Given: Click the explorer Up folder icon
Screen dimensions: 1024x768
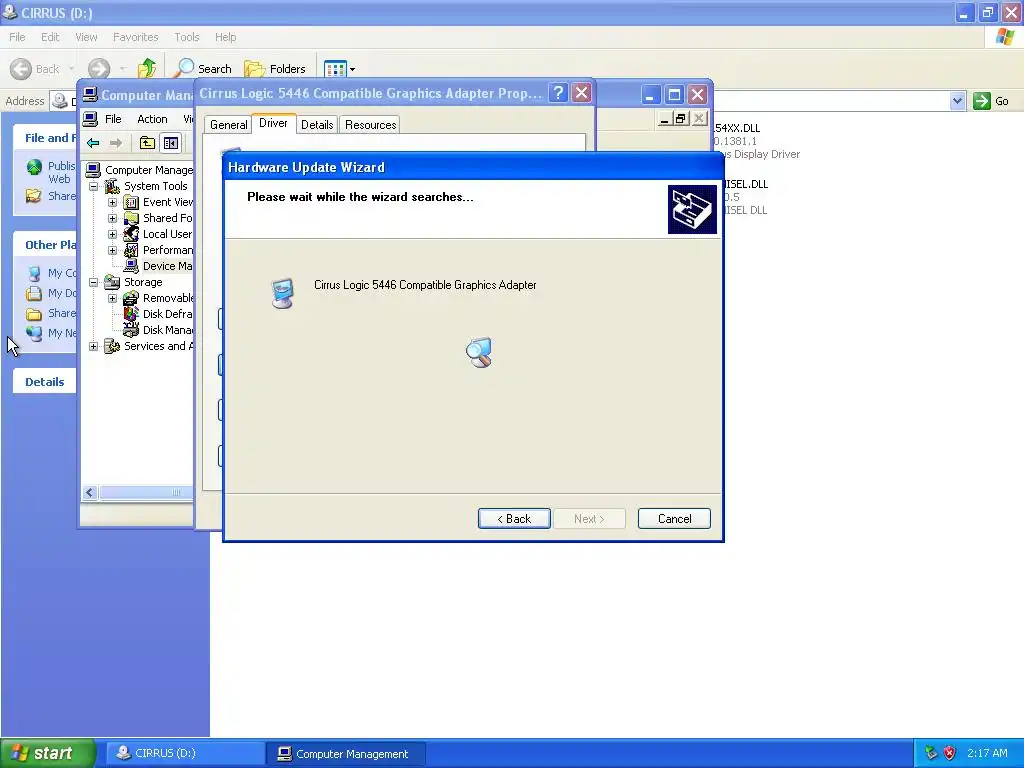Looking at the screenshot, I should (147, 69).
